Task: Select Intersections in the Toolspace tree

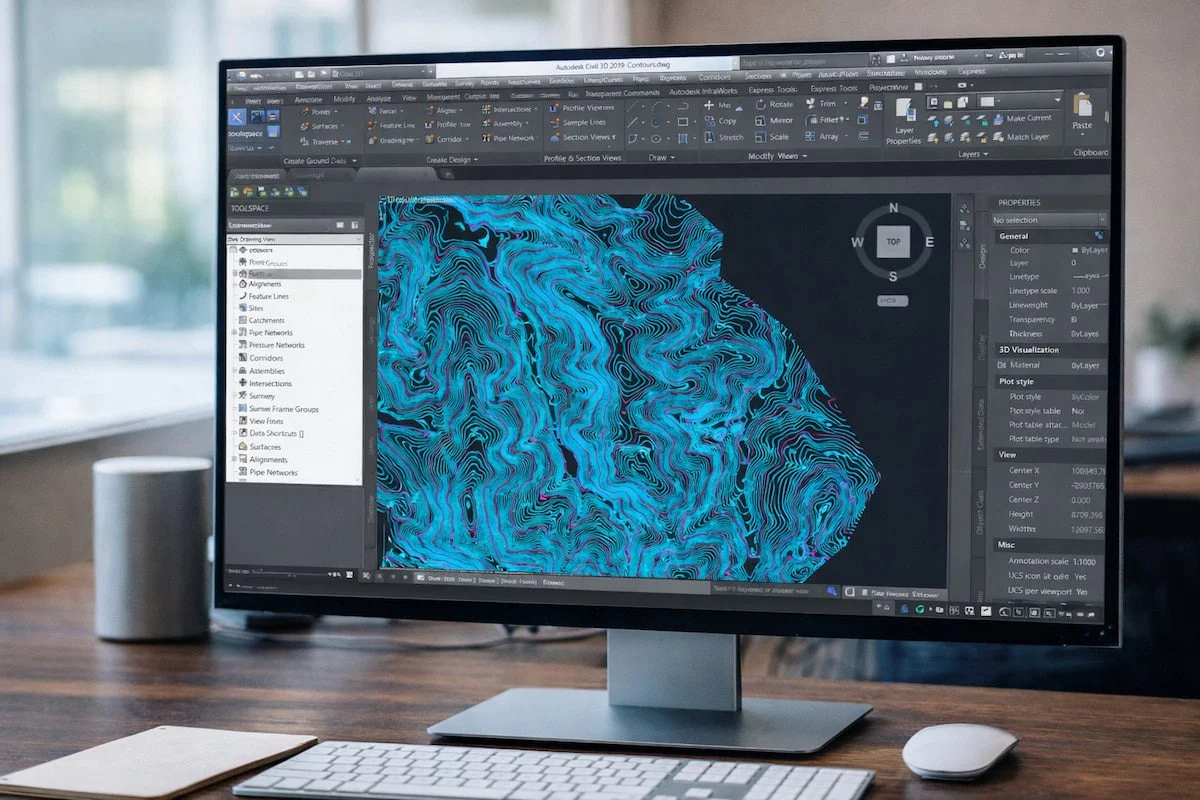Action: click(270, 384)
